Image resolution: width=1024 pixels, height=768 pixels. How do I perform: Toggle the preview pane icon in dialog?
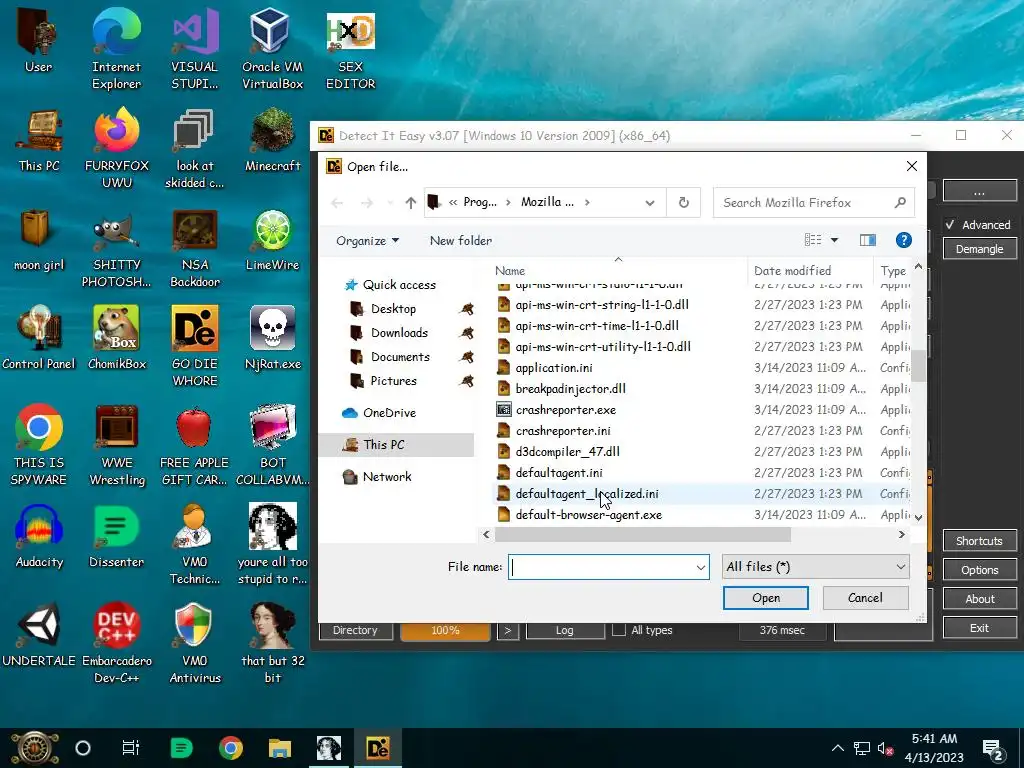(867, 240)
